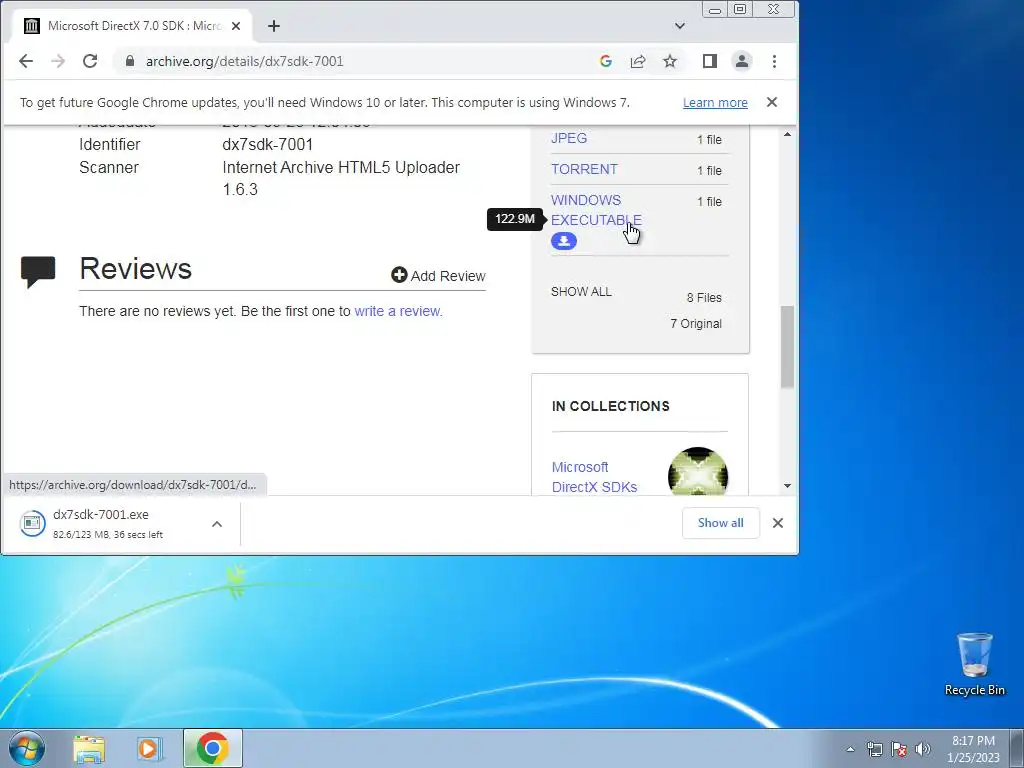Close the Microsoft DirectX 7.0 SDK tab
The width and height of the screenshot is (1024, 768).
click(x=236, y=26)
